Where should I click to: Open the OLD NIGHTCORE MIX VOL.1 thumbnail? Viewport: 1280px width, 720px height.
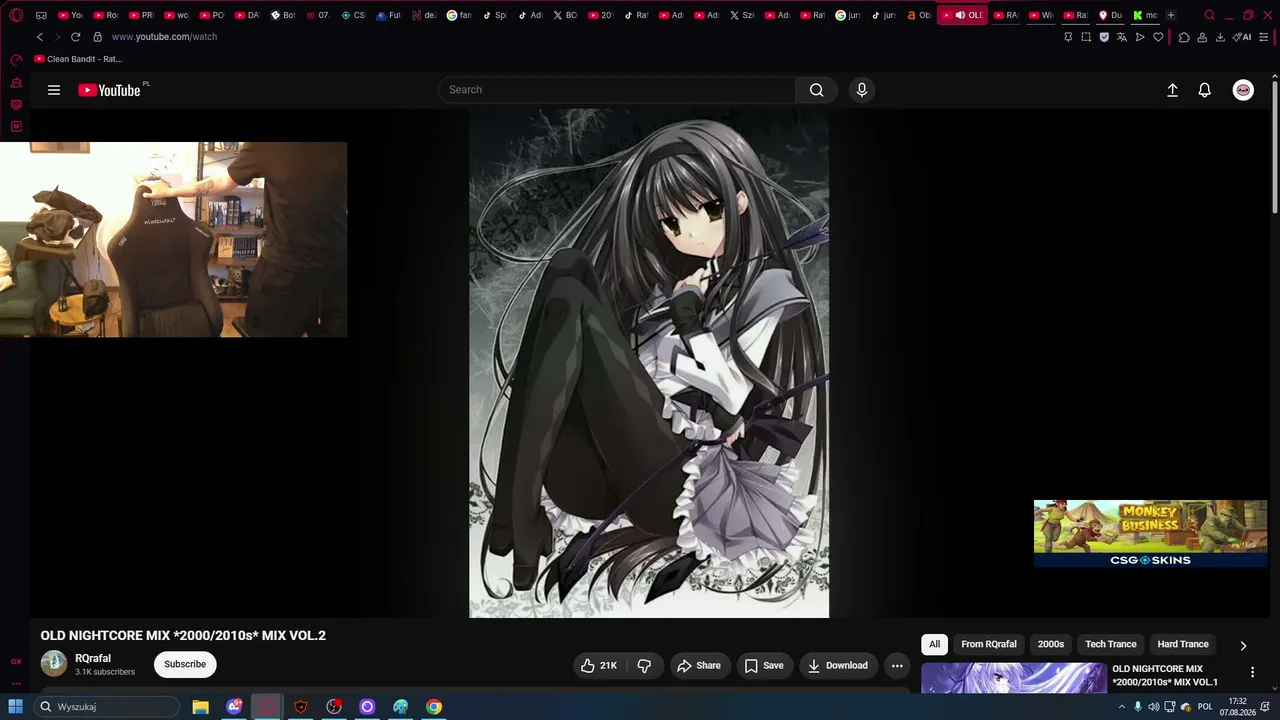coord(1014,678)
